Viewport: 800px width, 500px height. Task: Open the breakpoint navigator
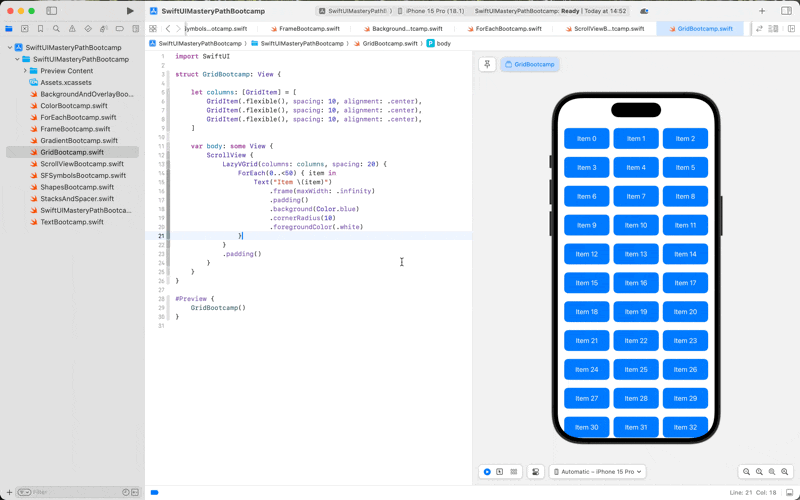coord(119,29)
